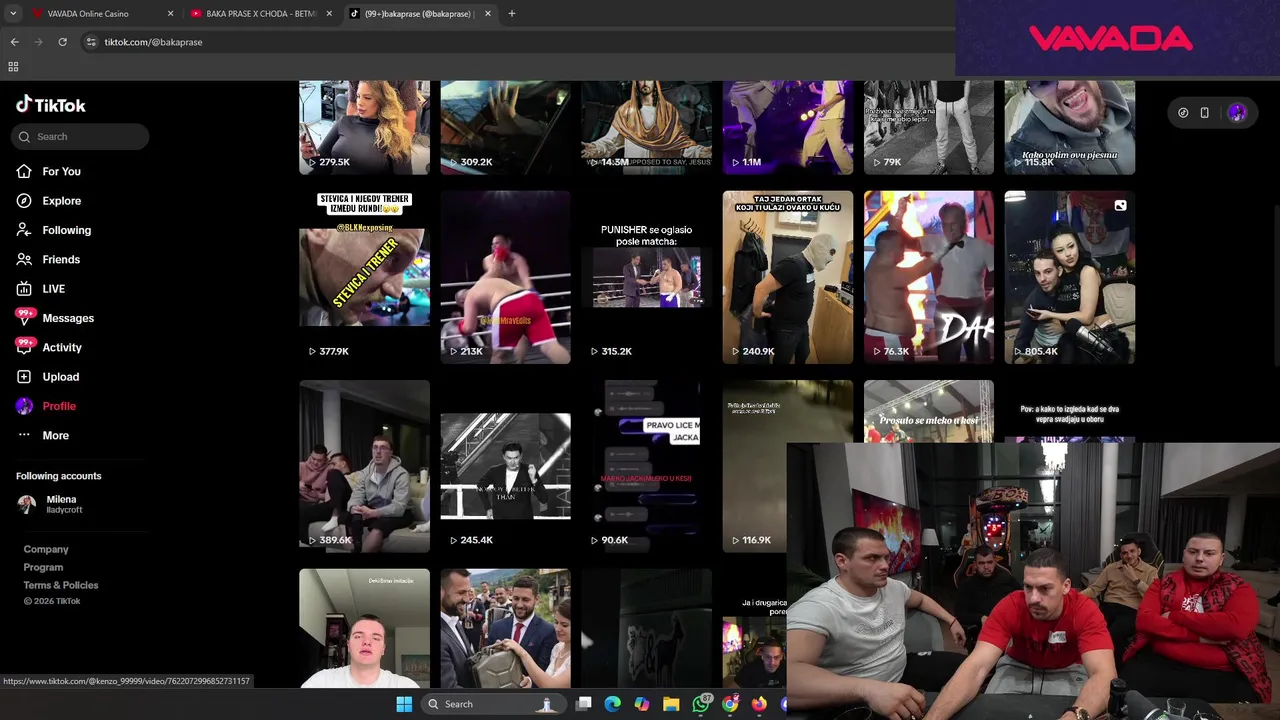The height and width of the screenshot is (720, 1280).
Task: Close the VAVADA Online Casino tab
Action: pyautogui.click(x=170, y=14)
